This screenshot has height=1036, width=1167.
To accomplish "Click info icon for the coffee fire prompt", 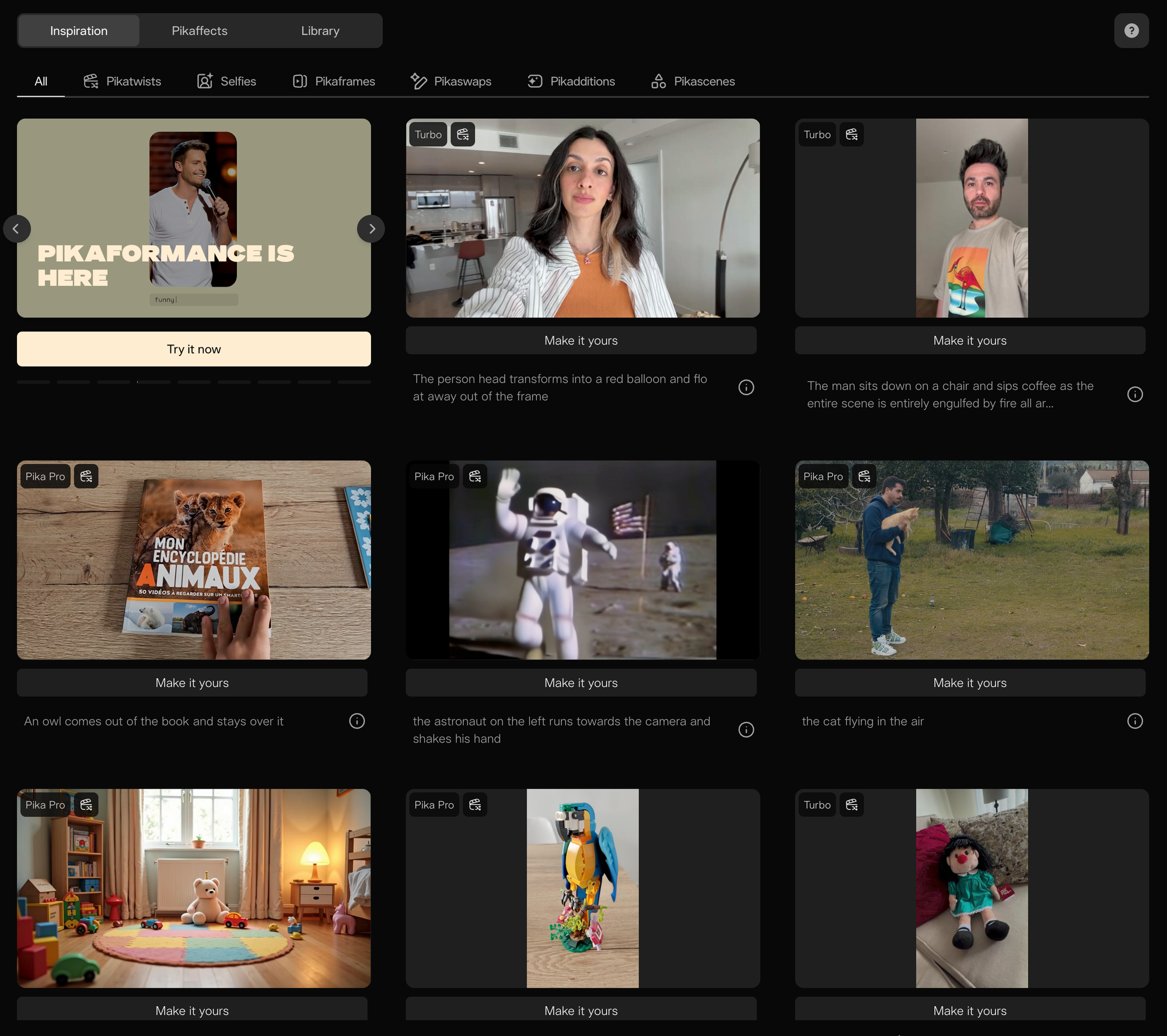I will tap(1134, 394).
